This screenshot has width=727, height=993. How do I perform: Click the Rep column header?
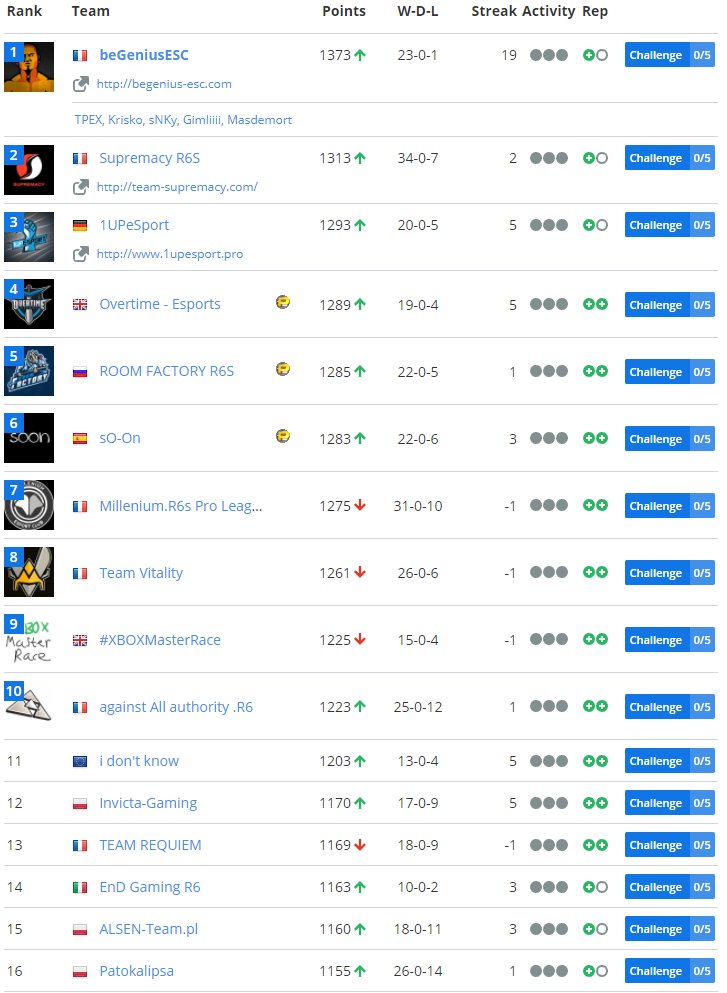click(595, 11)
